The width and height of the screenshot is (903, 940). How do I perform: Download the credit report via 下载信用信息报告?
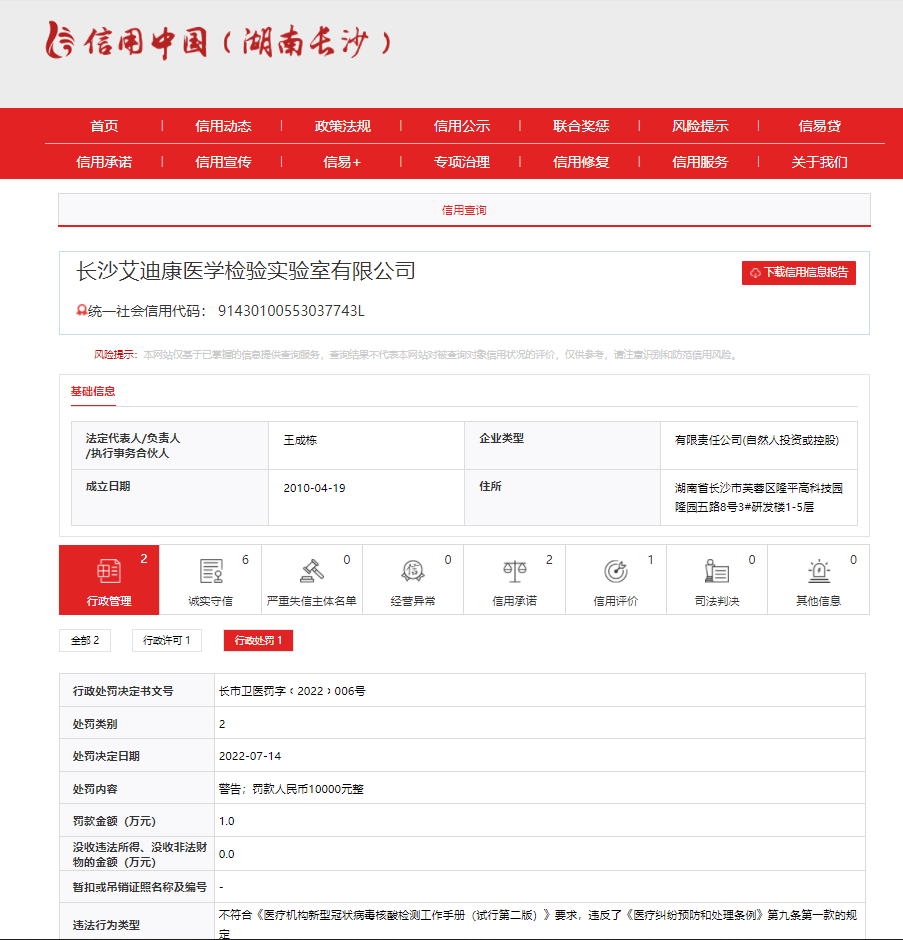click(x=798, y=273)
